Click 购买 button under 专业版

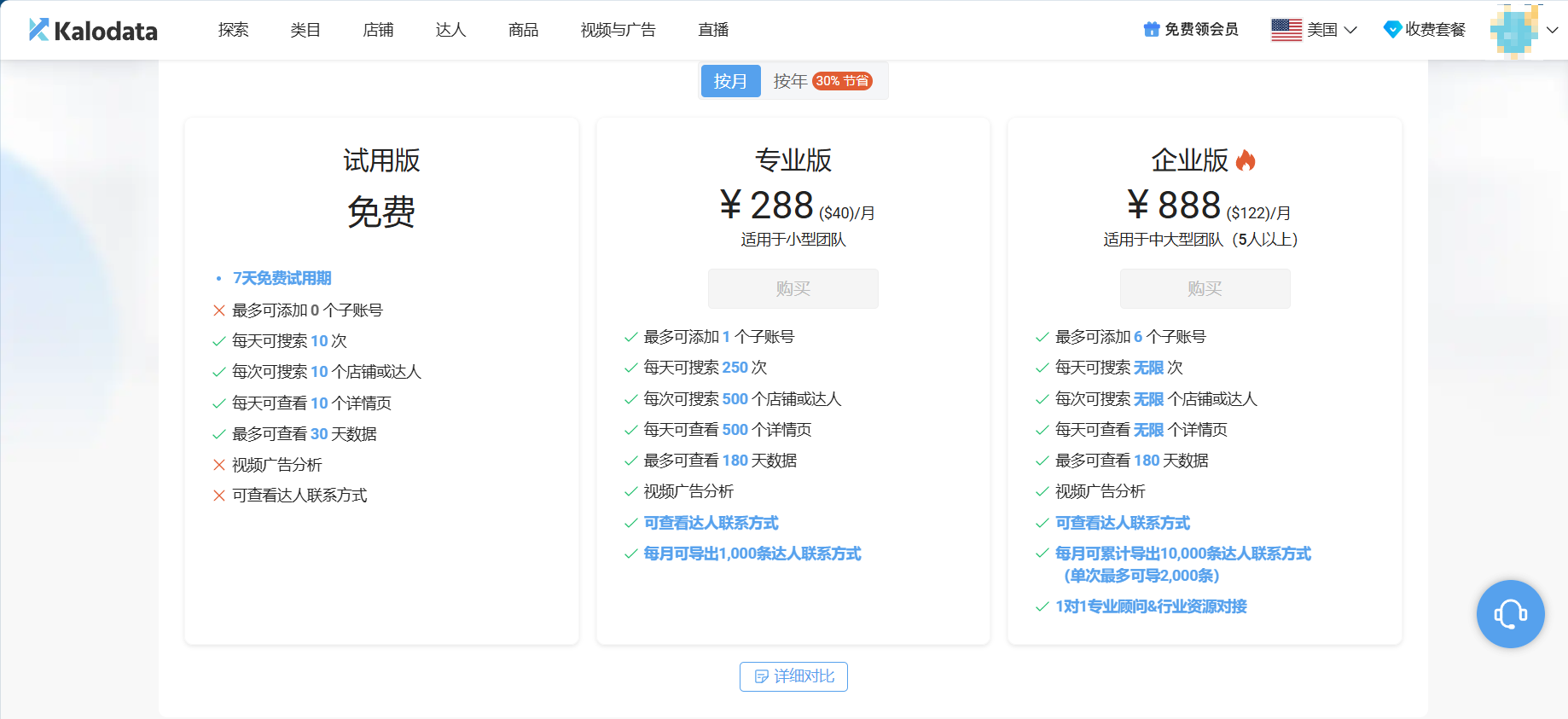[x=793, y=288]
